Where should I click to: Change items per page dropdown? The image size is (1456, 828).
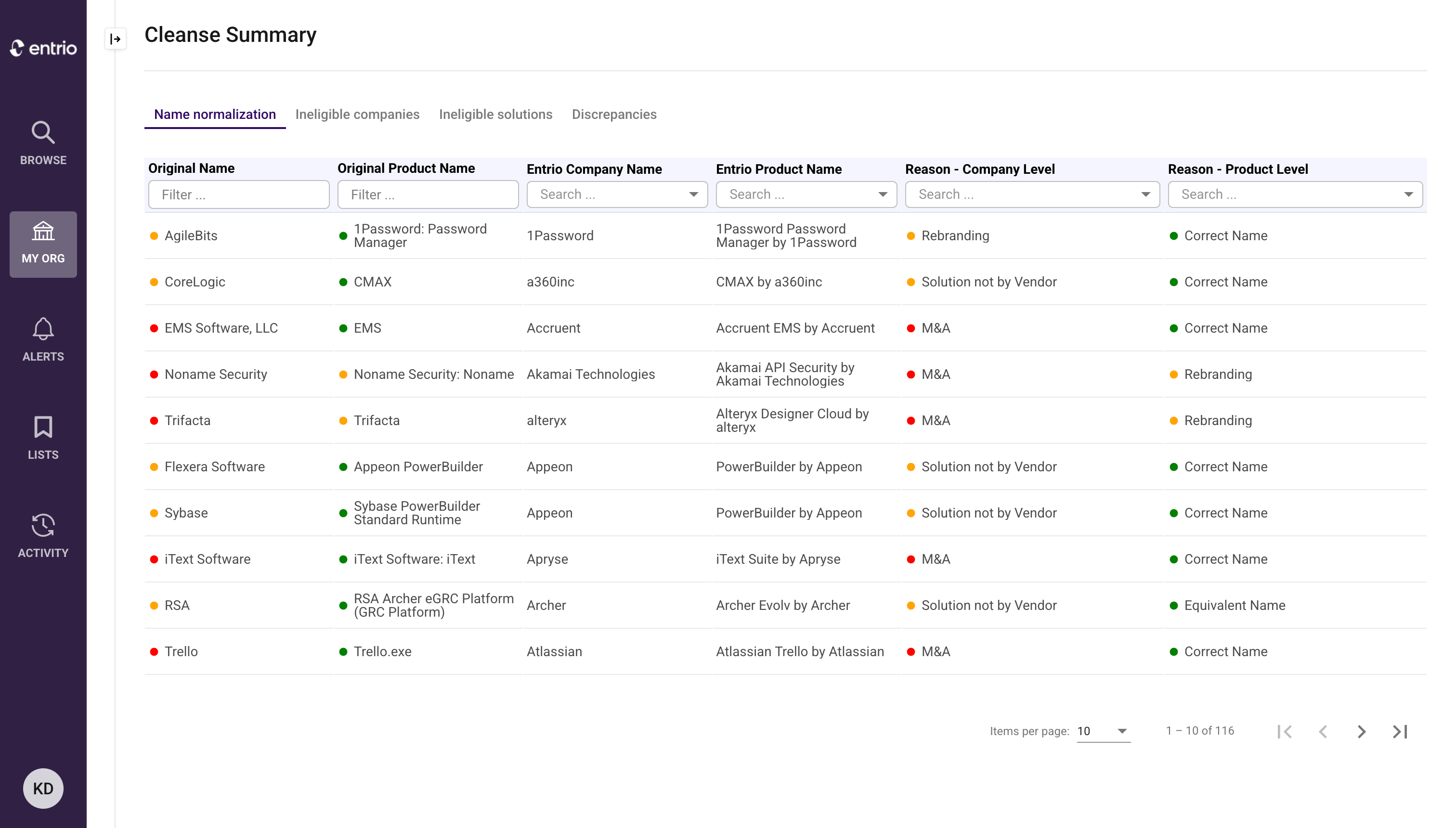[1104, 731]
